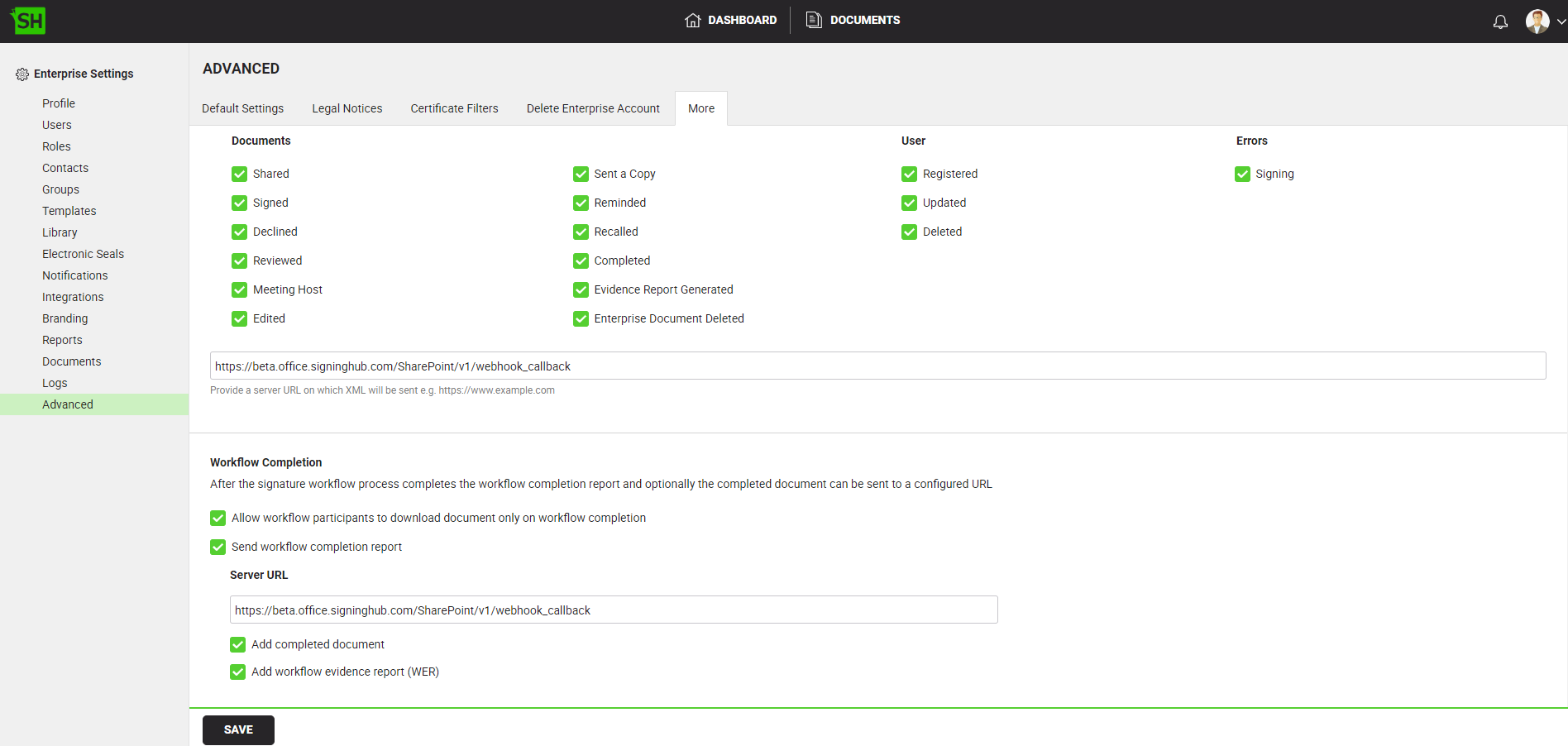This screenshot has height=746, width=1568.
Task: Click the SigningHub SH logo
Action: pos(29,21)
